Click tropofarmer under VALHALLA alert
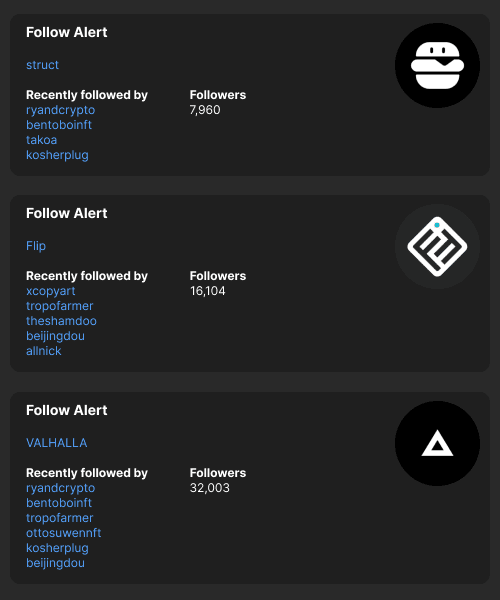 tap(60, 518)
